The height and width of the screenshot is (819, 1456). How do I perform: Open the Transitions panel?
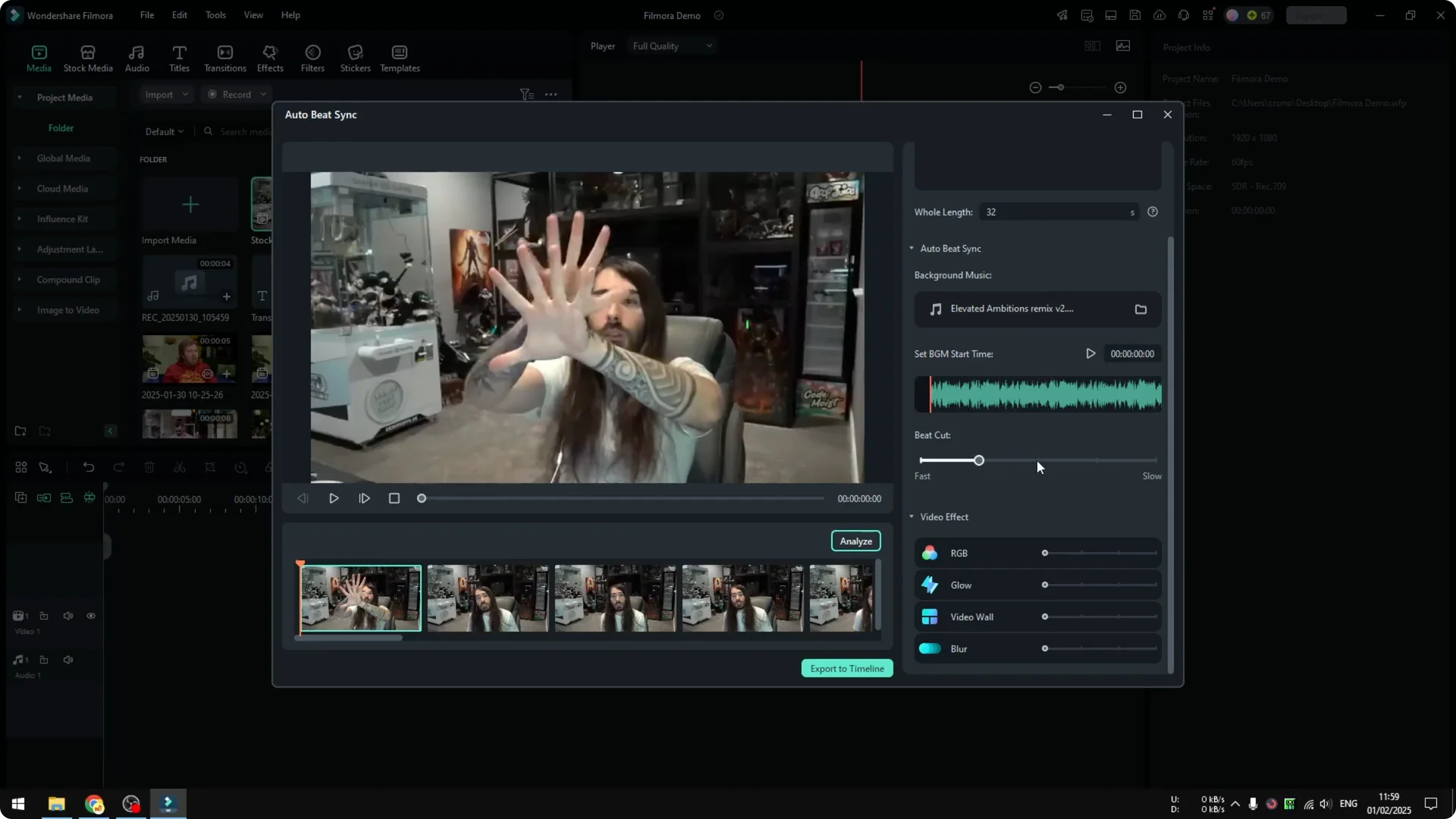(224, 58)
